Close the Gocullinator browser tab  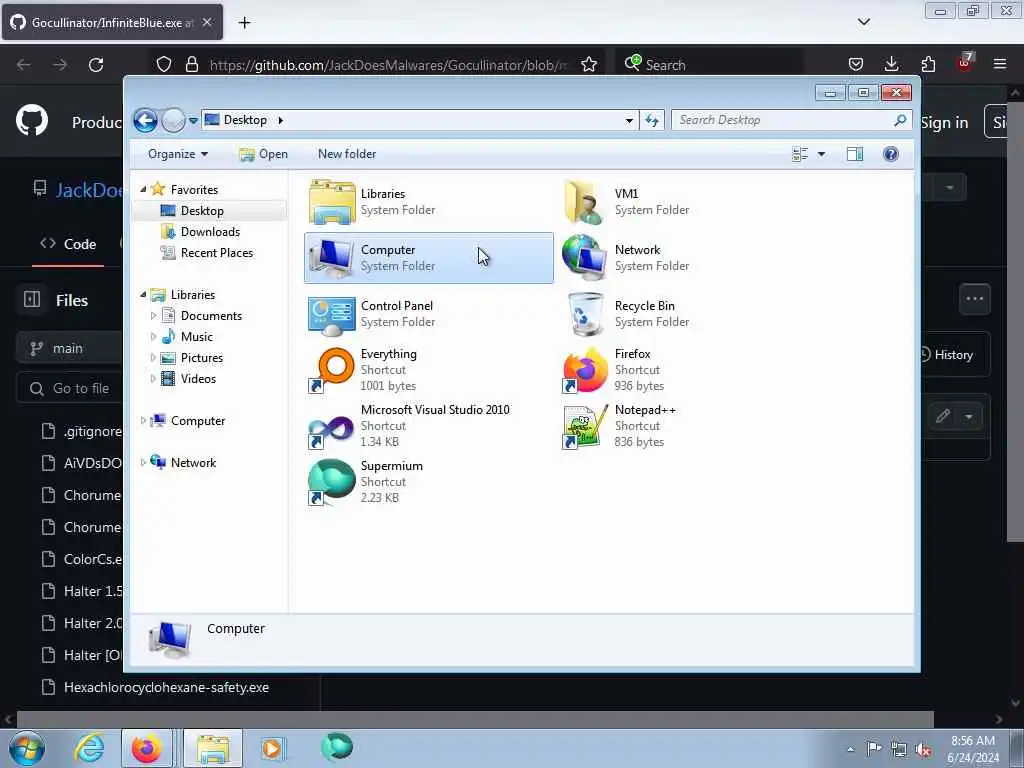pos(206,22)
